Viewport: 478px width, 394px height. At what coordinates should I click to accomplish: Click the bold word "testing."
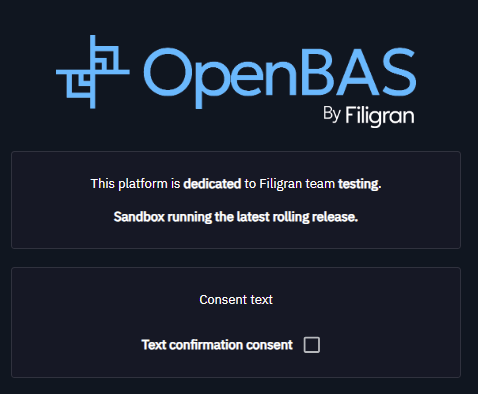360,184
